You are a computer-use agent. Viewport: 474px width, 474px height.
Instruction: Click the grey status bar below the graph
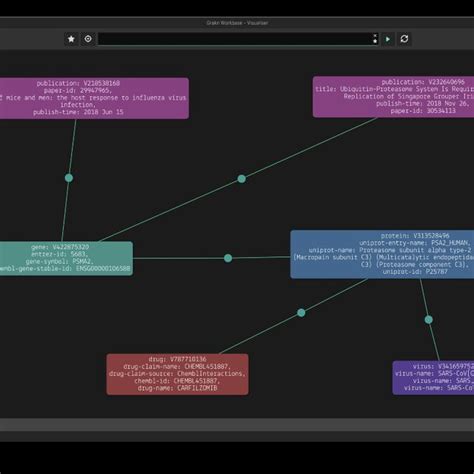click(x=237, y=425)
